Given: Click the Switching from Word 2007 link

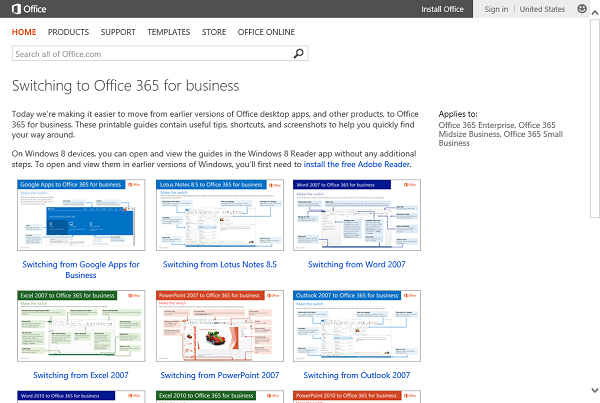Looking at the screenshot, I should [x=357, y=264].
